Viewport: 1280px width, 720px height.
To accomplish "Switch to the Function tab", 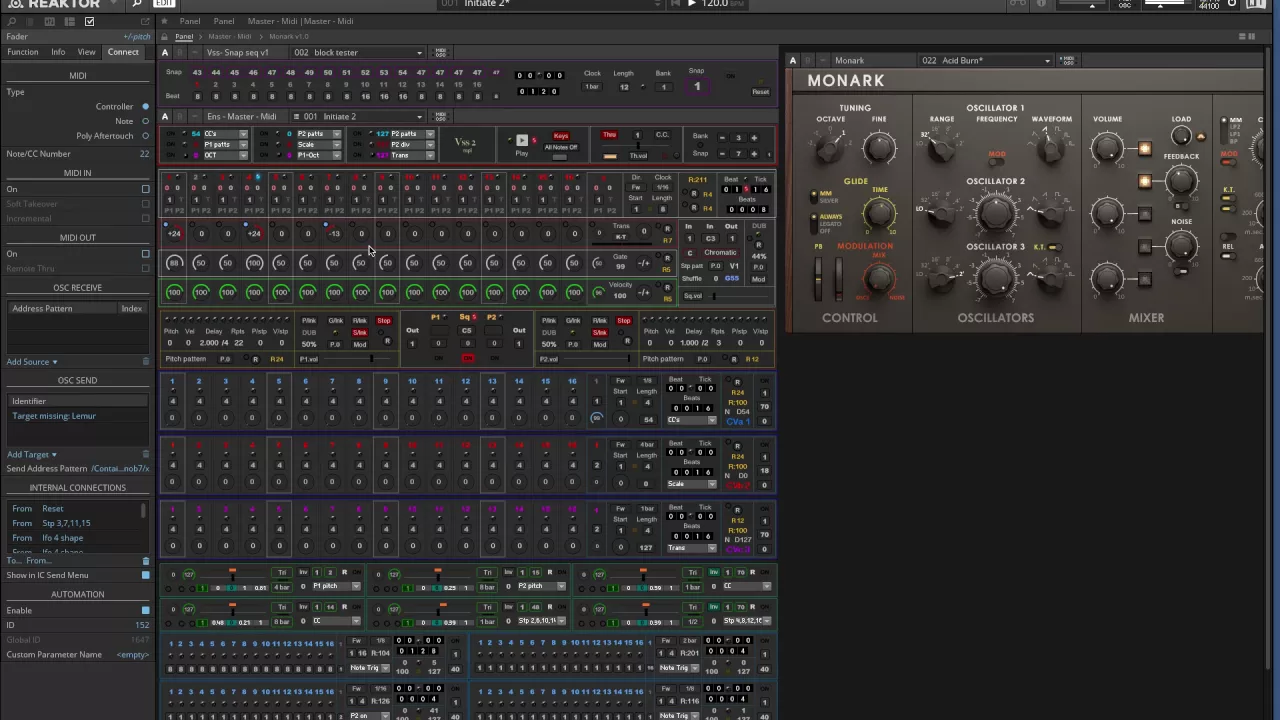I will (x=23, y=52).
